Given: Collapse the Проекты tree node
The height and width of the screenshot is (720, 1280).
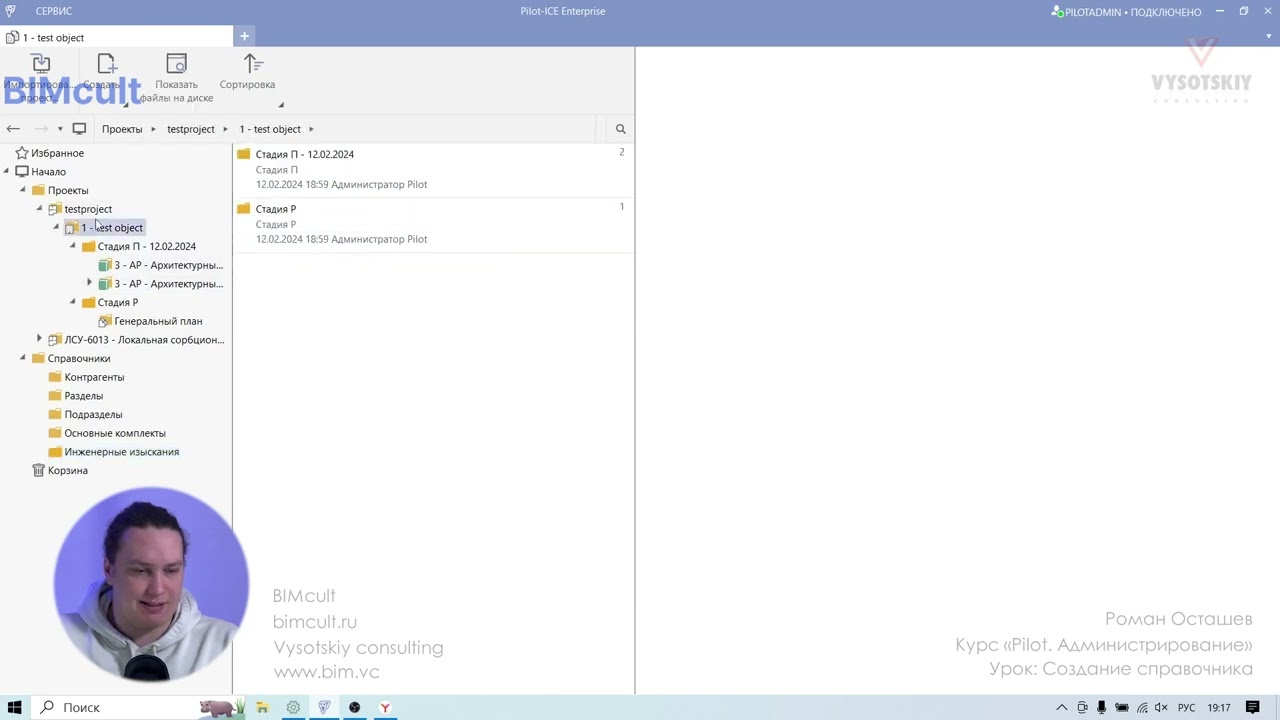Looking at the screenshot, I should click(23, 190).
